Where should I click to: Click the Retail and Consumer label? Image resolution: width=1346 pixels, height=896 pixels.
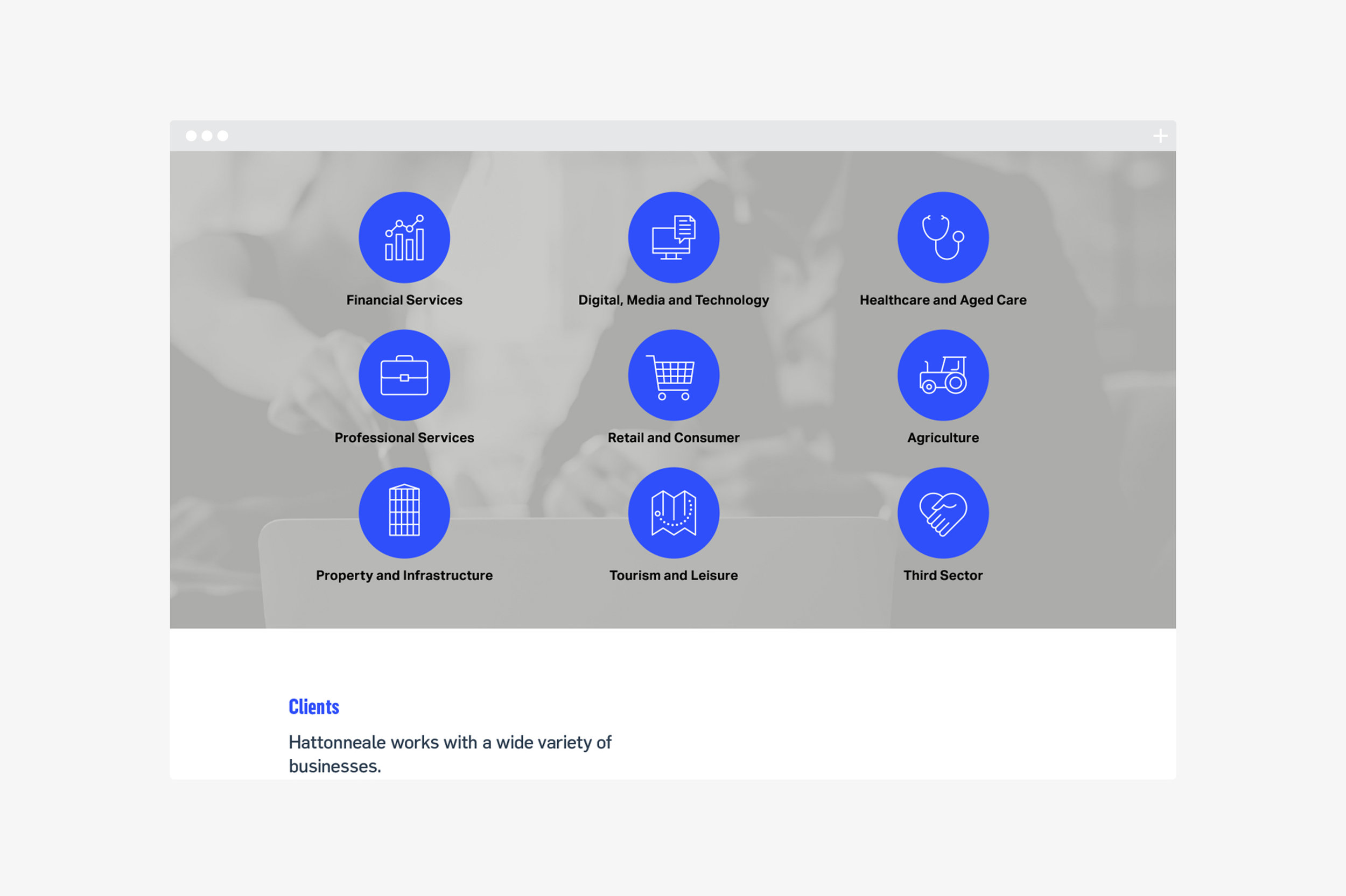click(x=674, y=438)
